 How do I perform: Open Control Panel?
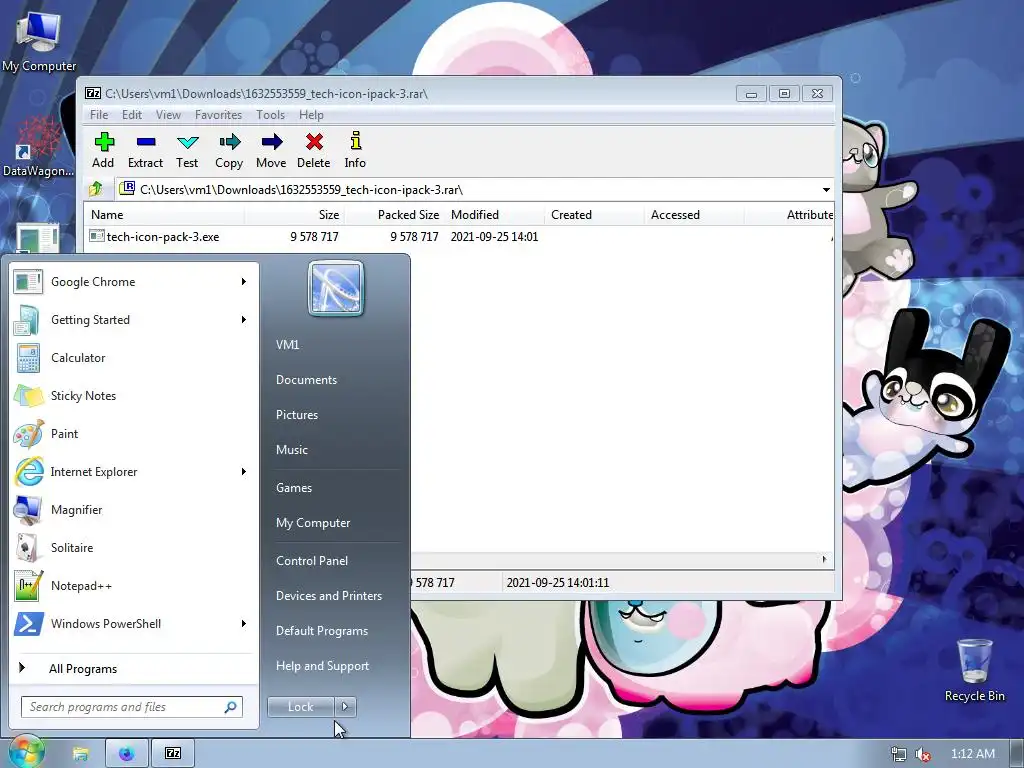point(312,561)
